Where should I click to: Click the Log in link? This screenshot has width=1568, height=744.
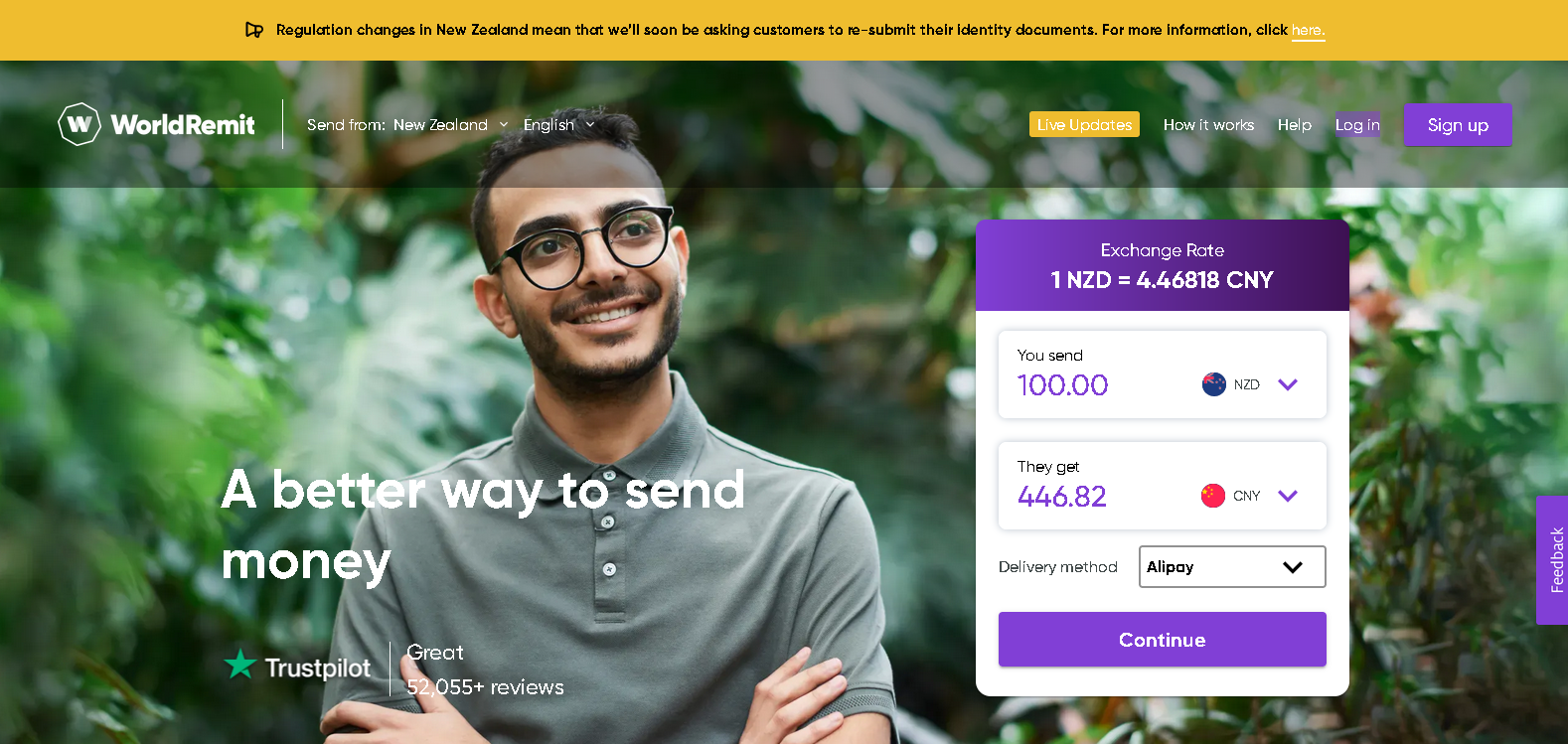coord(1357,125)
